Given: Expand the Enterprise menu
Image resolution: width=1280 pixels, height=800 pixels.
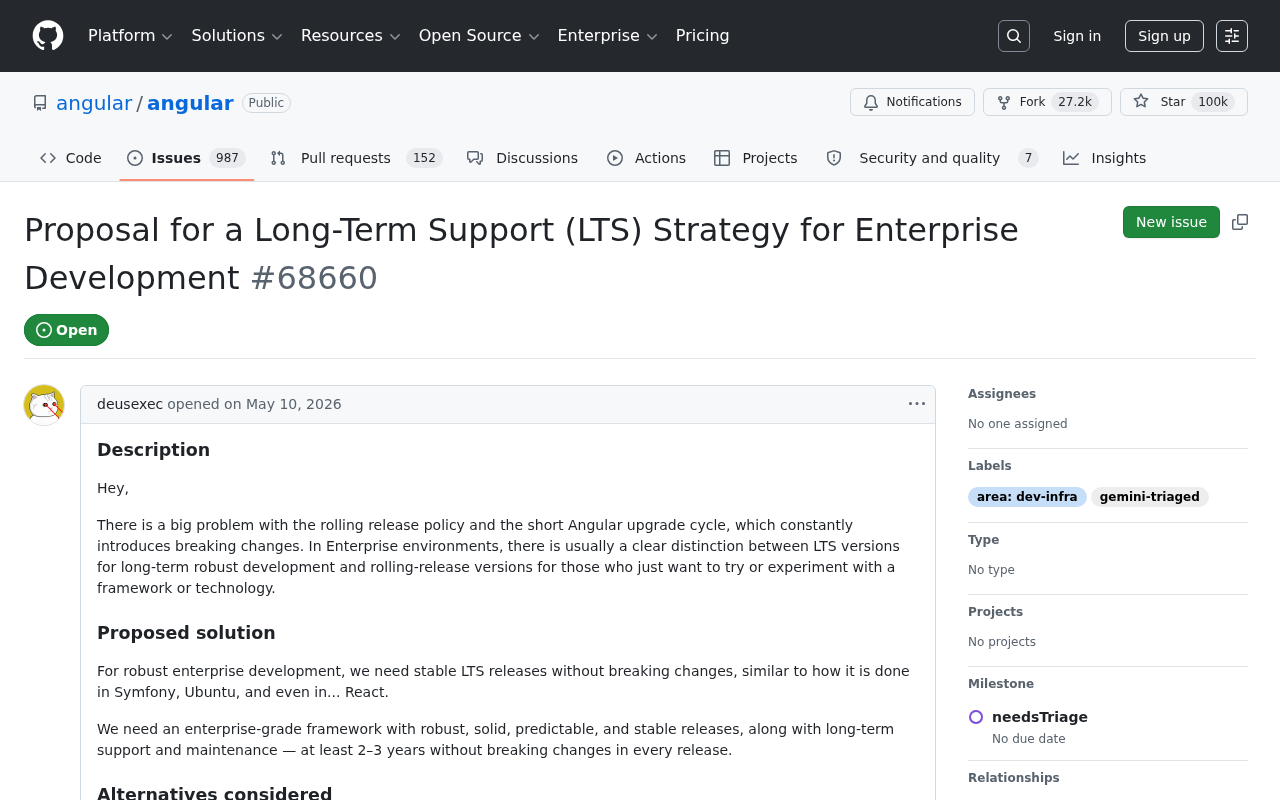Looking at the screenshot, I should (607, 36).
